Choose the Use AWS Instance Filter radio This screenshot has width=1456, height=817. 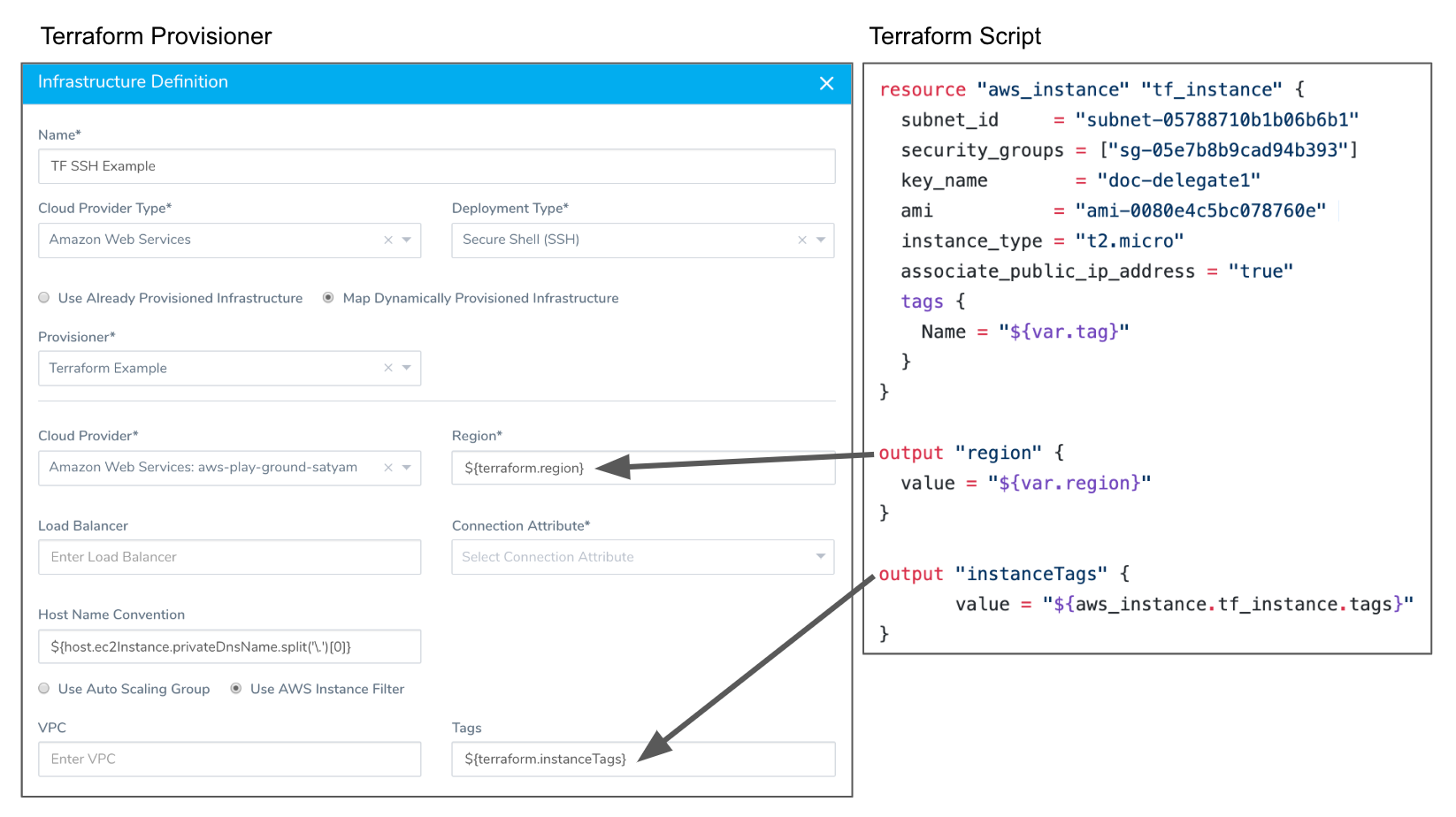click(x=236, y=689)
